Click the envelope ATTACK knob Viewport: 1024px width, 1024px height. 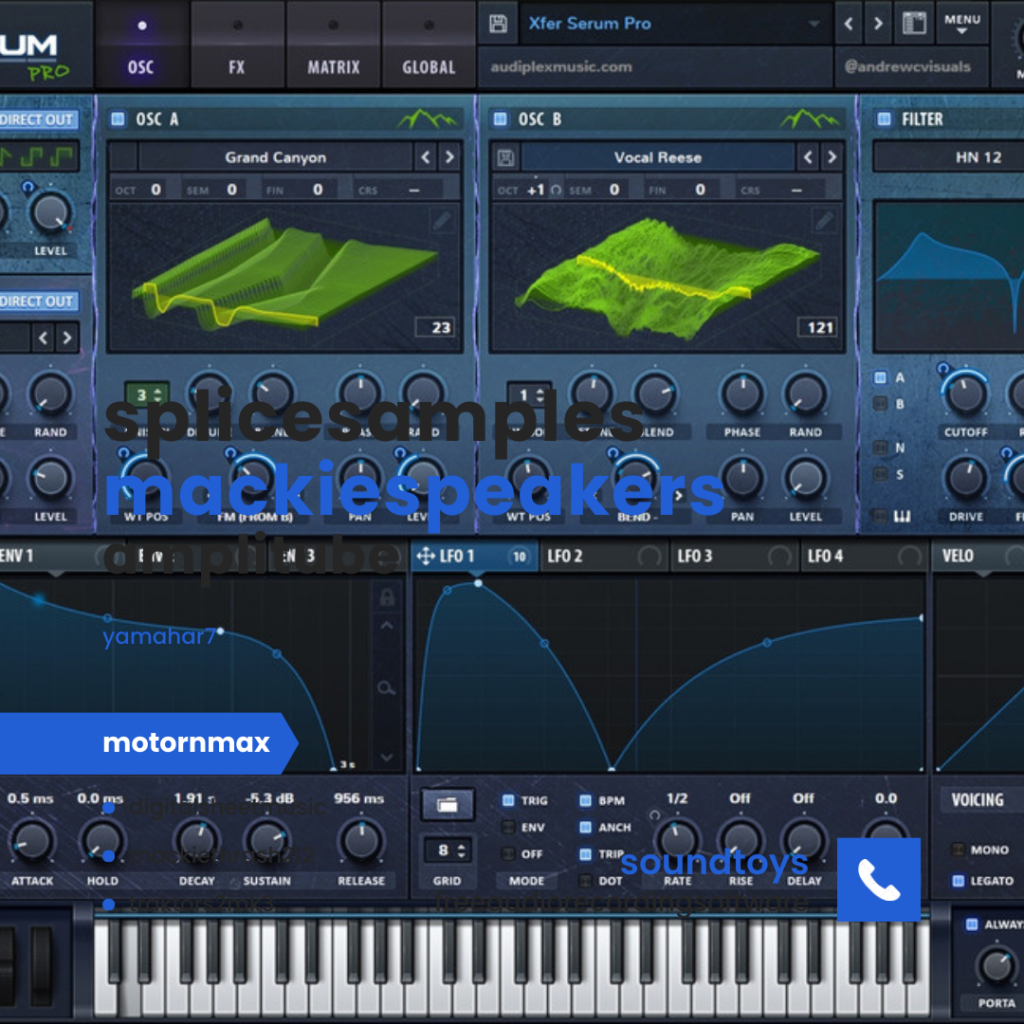[x=31, y=841]
